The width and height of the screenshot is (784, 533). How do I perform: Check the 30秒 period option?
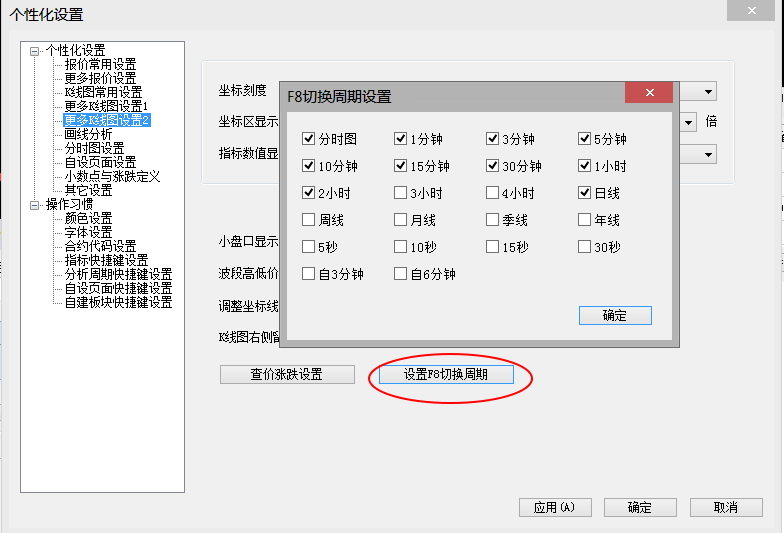click(x=584, y=246)
